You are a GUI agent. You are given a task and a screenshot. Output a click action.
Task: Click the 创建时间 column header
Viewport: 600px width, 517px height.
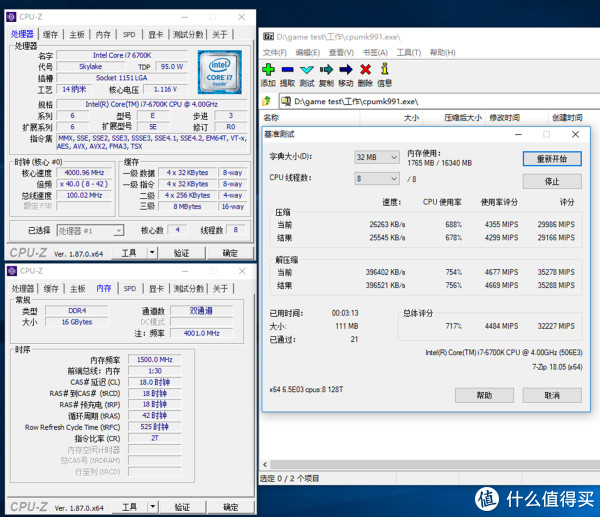574,117
